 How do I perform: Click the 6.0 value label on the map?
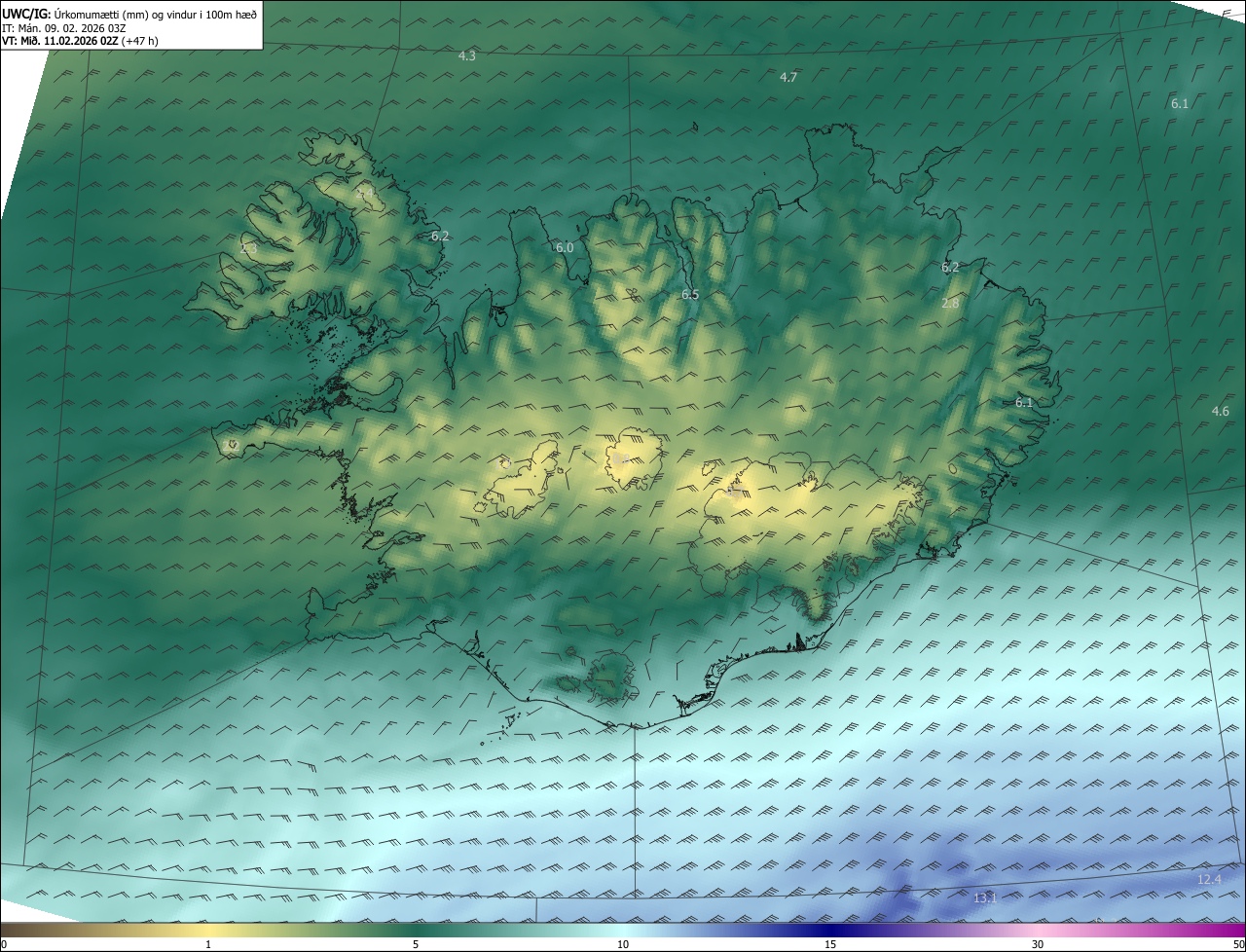(565, 248)
